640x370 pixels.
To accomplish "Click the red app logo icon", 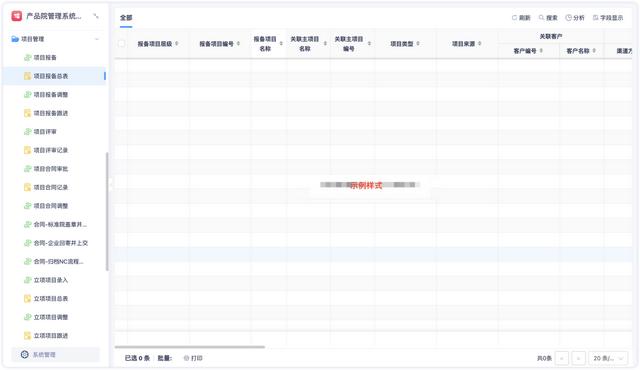I will [16, 16].
